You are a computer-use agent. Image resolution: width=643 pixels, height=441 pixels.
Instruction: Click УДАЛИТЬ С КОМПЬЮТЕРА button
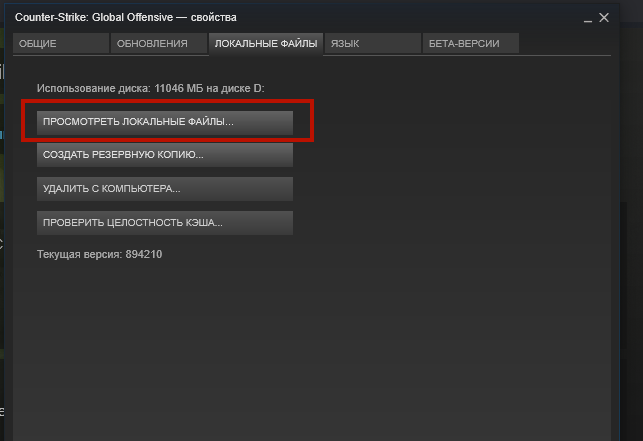165,189
